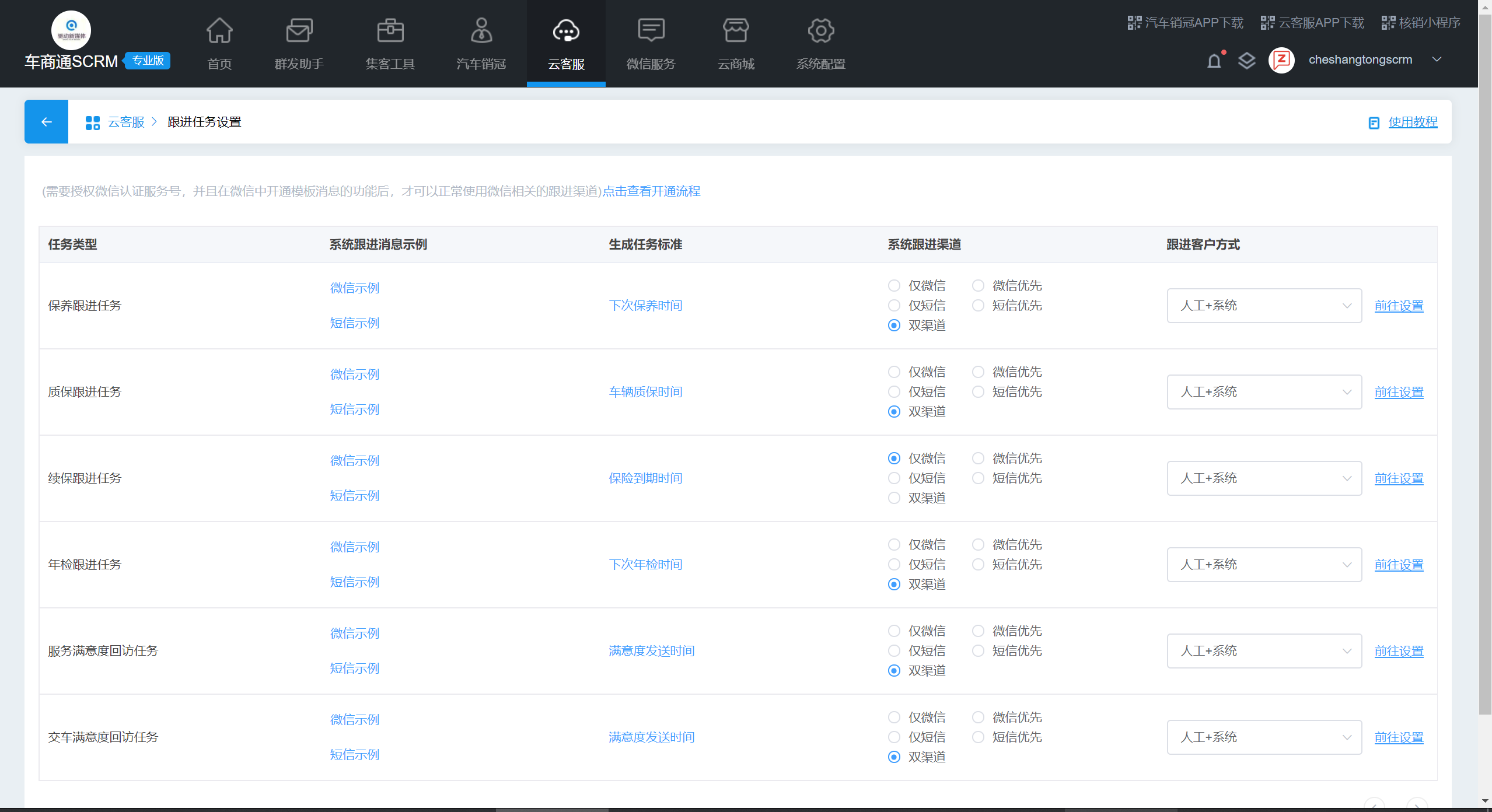Open the 使用教程 link

1412,122
